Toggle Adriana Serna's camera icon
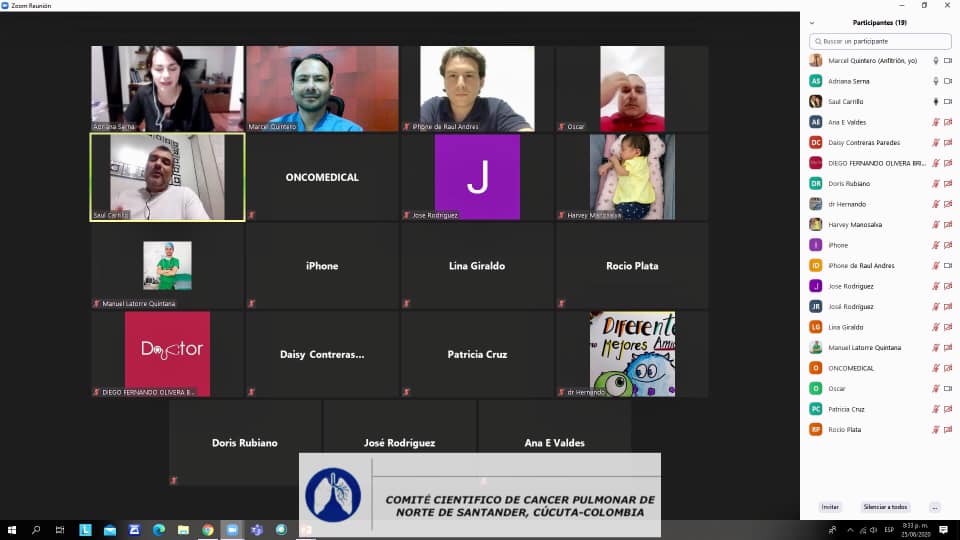The image size is (960, 540). (948, 81)
